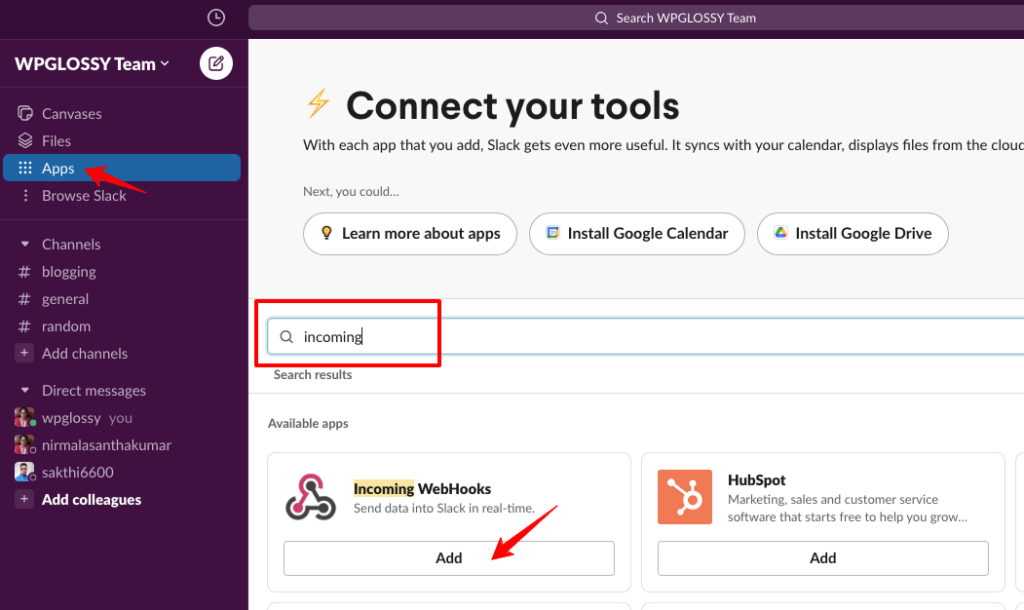This screenshot has height=610, width=1024.
Task: Click the hash icon beside general
Action: (x=24, y=299)
